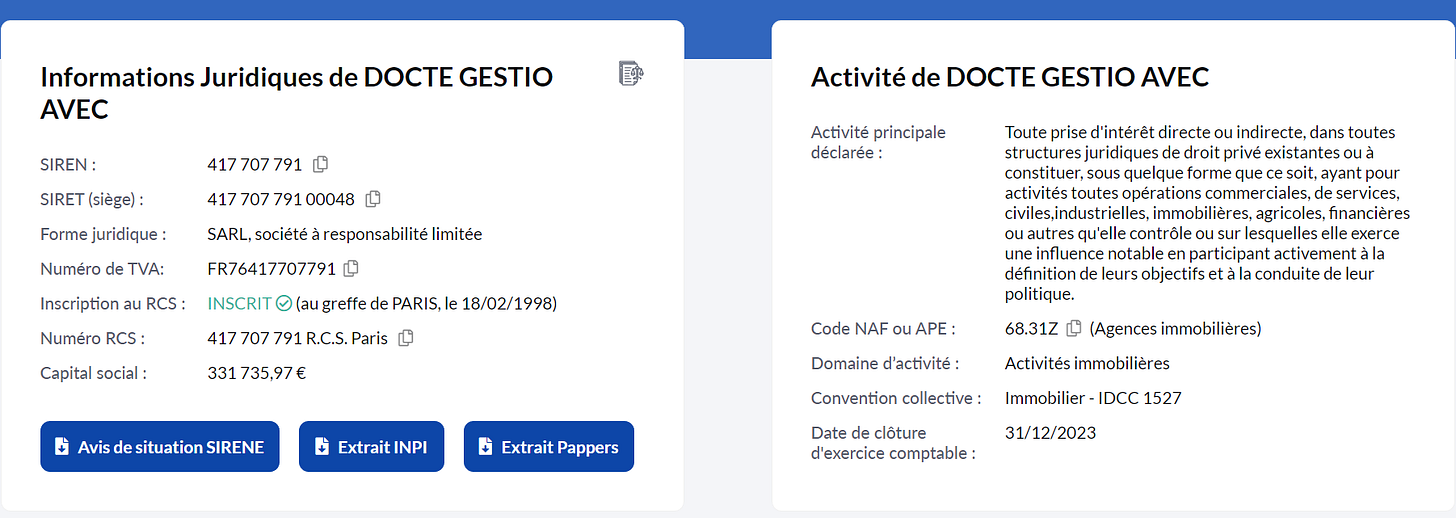Click the document icon beside Informations Juridiques title
Image resolution: width=1456 pixels, height=518 pixels.
pos(631,74)
